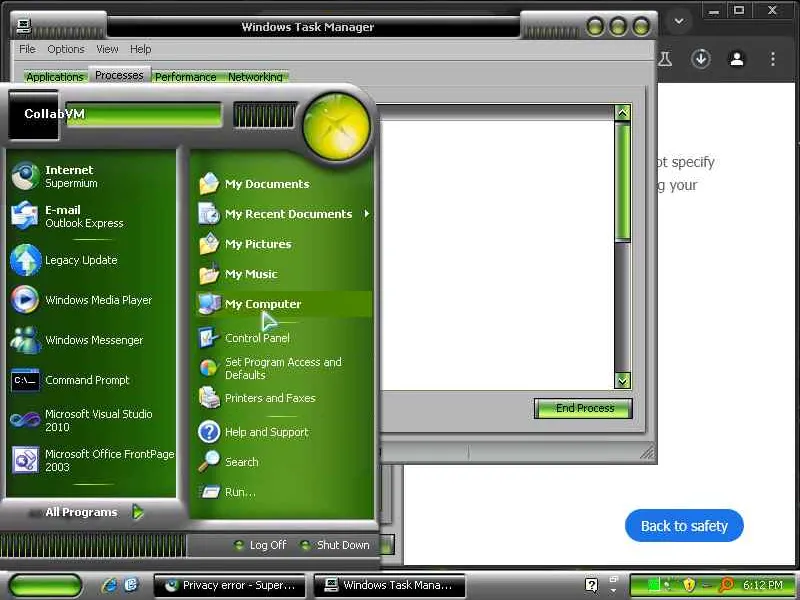Switch to the Networking tab
The image size is (800, 600).
click(256, 77)
